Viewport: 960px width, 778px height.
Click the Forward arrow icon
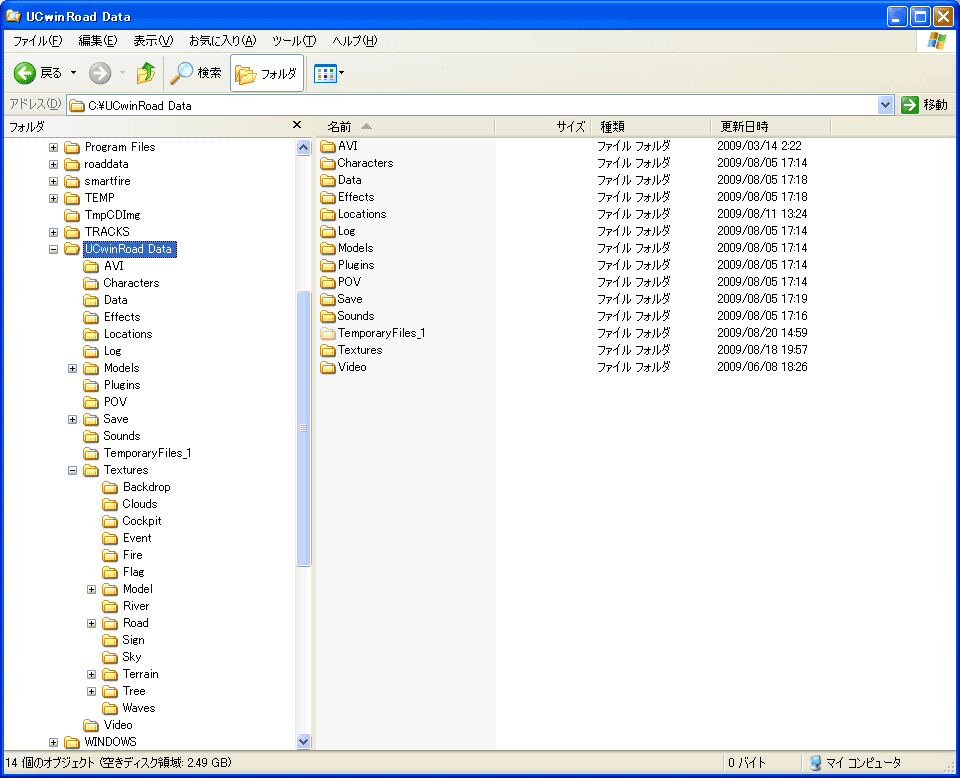(100, 73)
